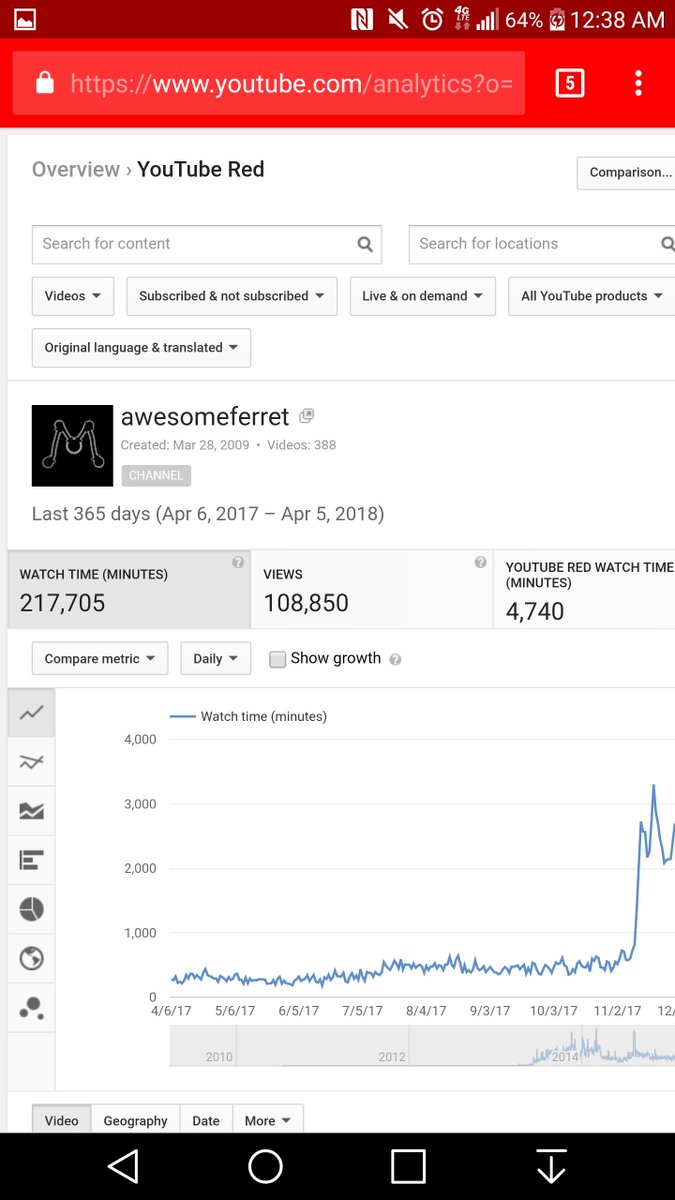Tap the Android home navigation button
Image resolution: width=675 pixels, height=1200 pixels.
coord(265,1166)
